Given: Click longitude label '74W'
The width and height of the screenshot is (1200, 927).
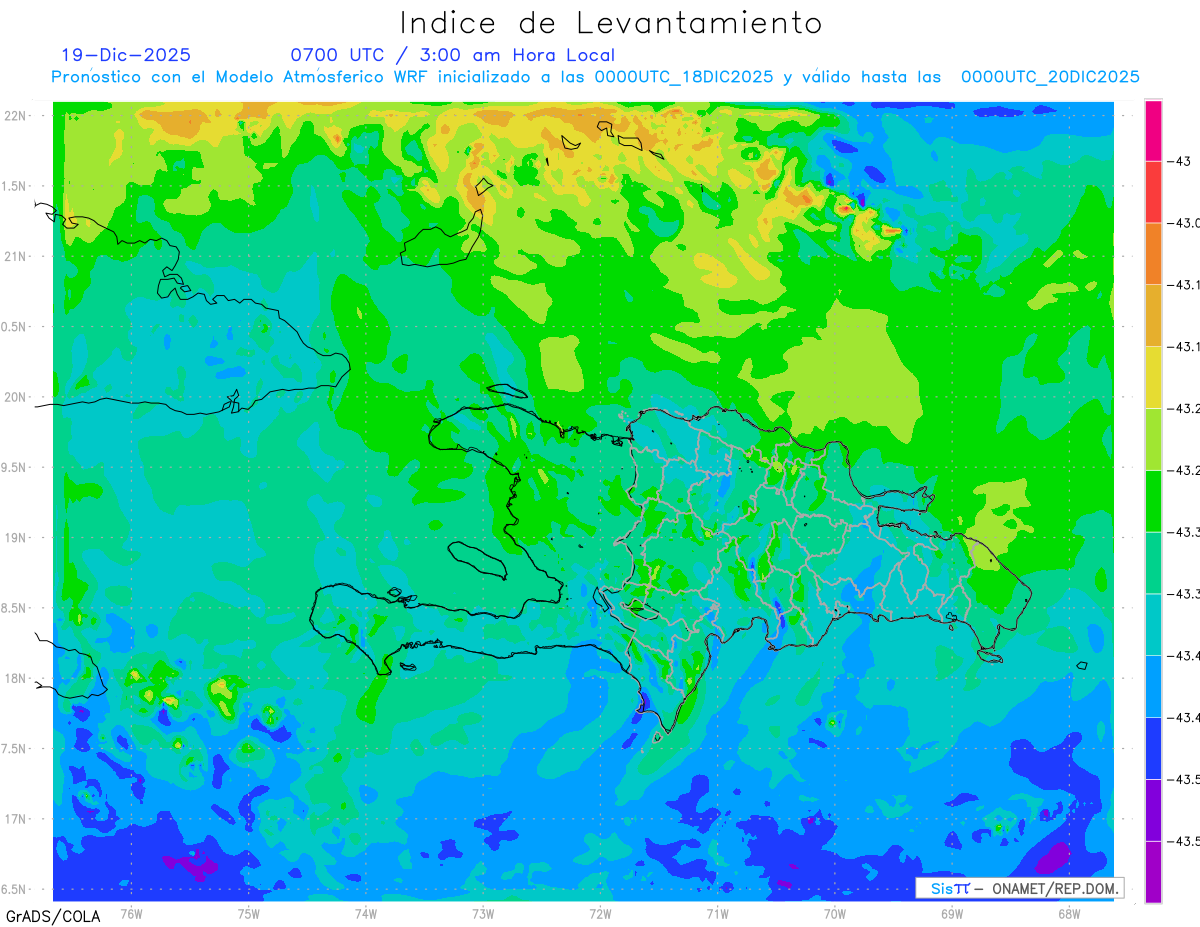Looking at the screenshot, I should click(366, 914).
